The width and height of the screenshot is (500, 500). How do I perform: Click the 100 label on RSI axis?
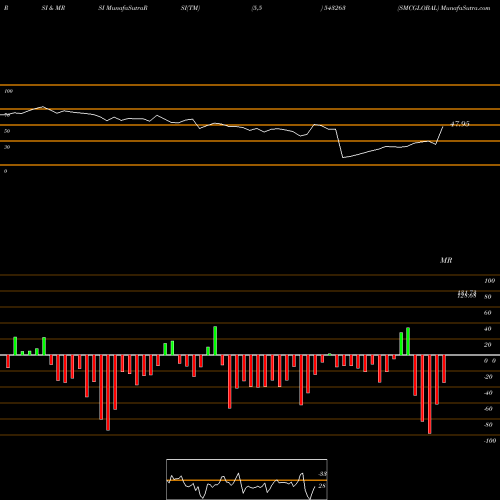pos(9,91)
